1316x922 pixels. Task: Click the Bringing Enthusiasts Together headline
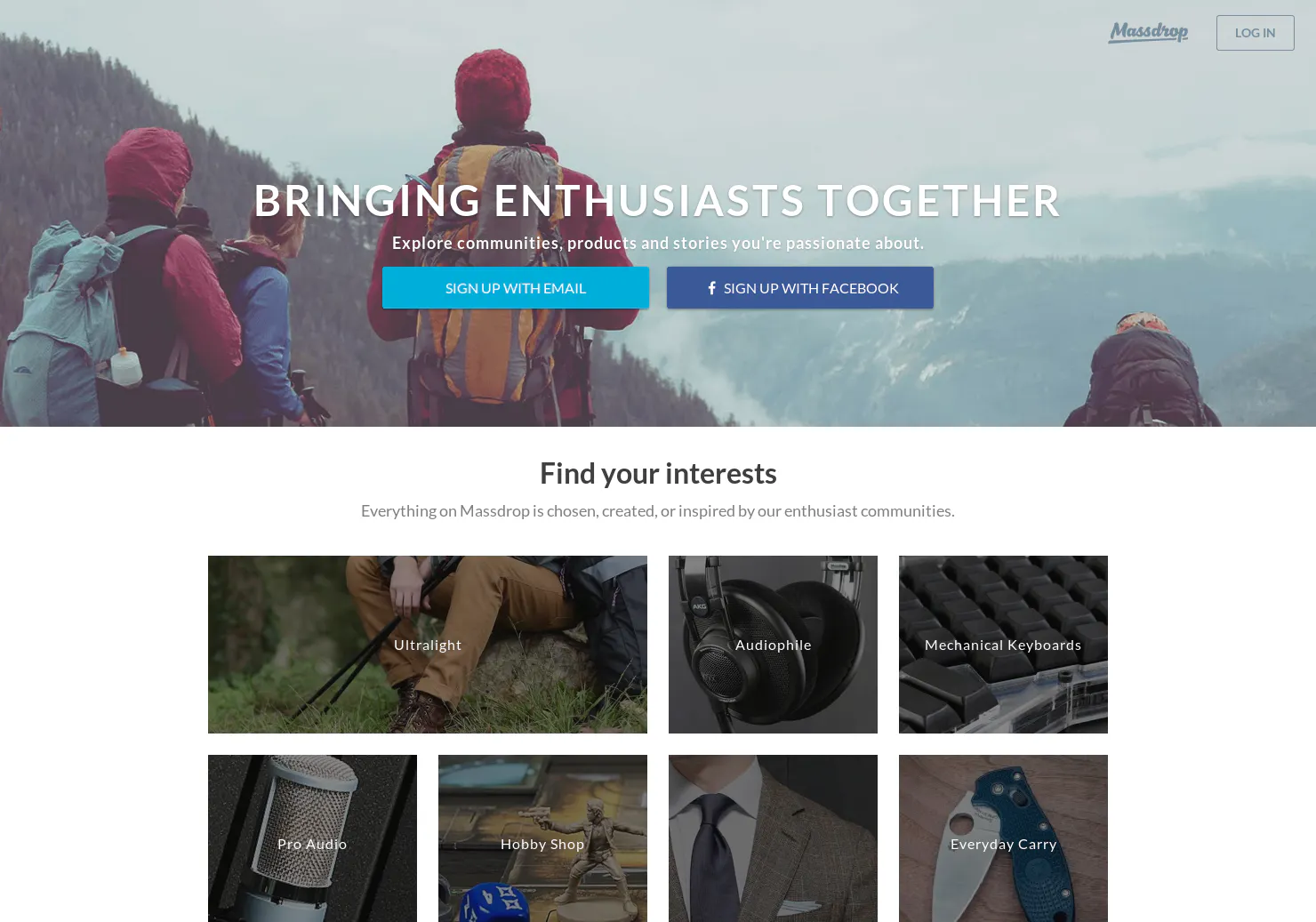[658, 200]
